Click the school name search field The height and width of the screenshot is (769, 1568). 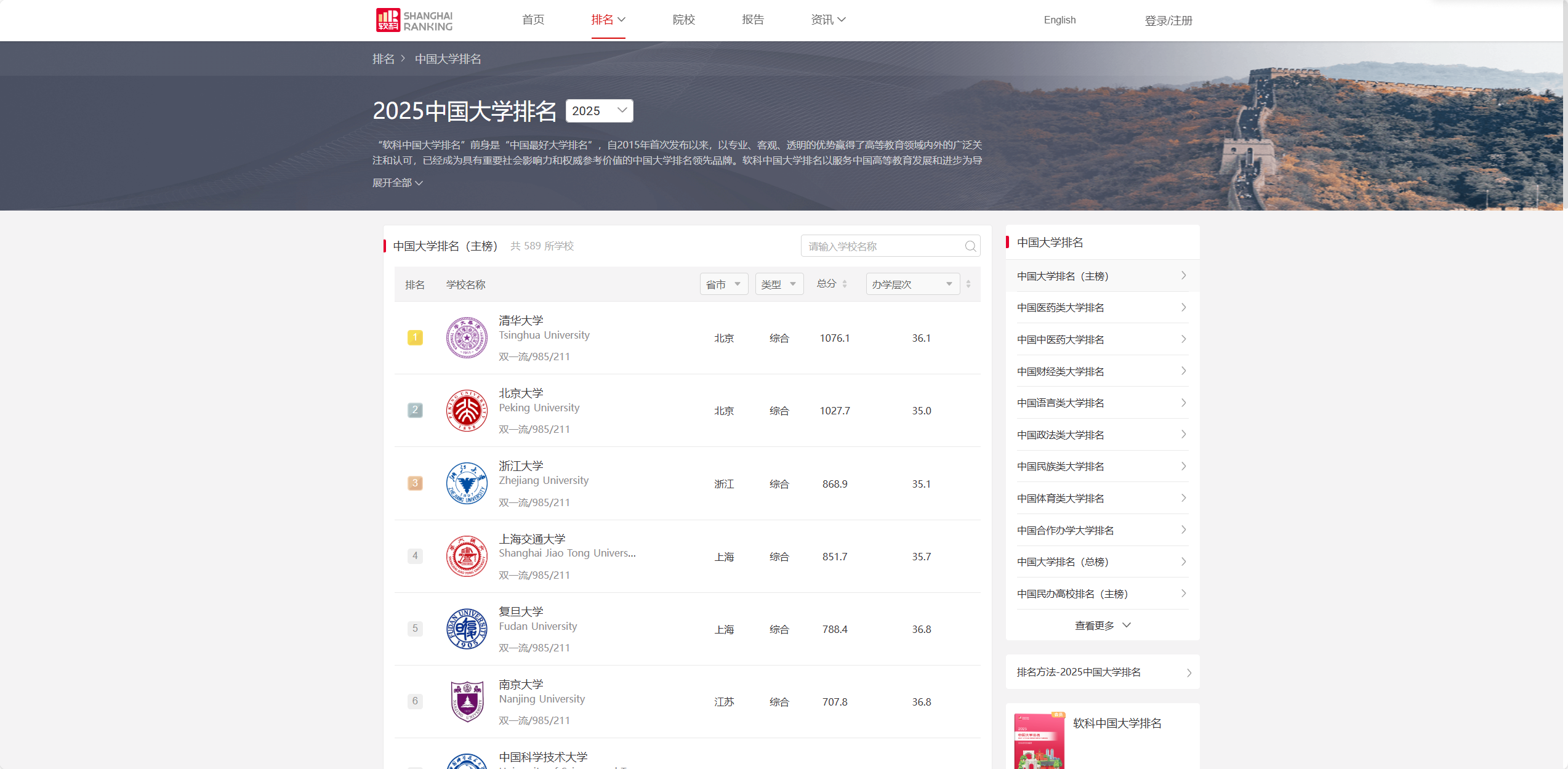890,246
